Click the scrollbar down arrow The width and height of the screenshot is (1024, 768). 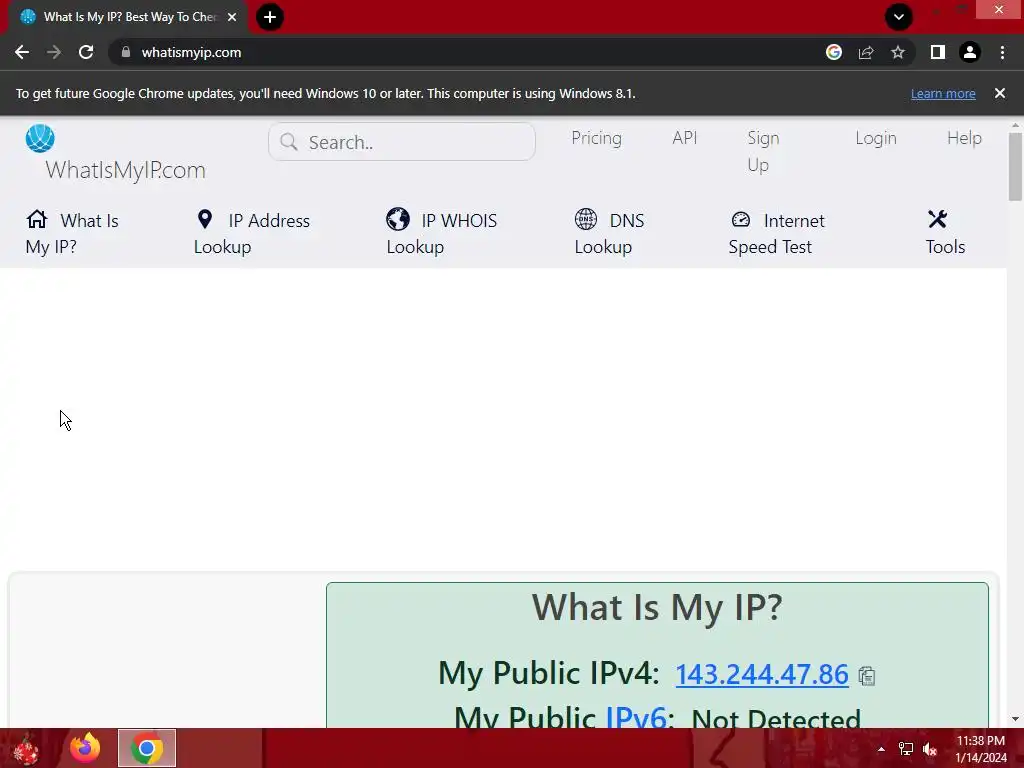(x=1015, y=719)
